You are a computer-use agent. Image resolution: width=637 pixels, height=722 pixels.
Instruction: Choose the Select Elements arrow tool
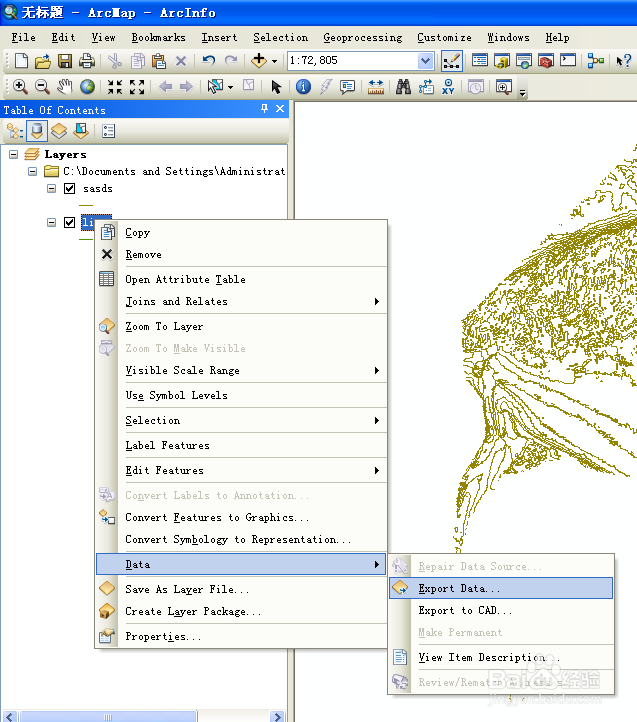point(276,87)
